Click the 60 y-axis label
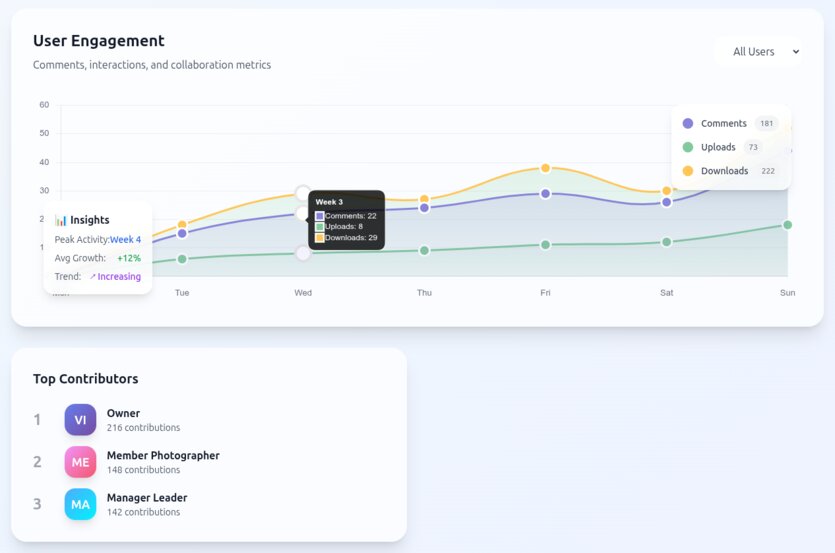Image resolution: width=835 pixels, height=553 pixels. pos(44,105)
